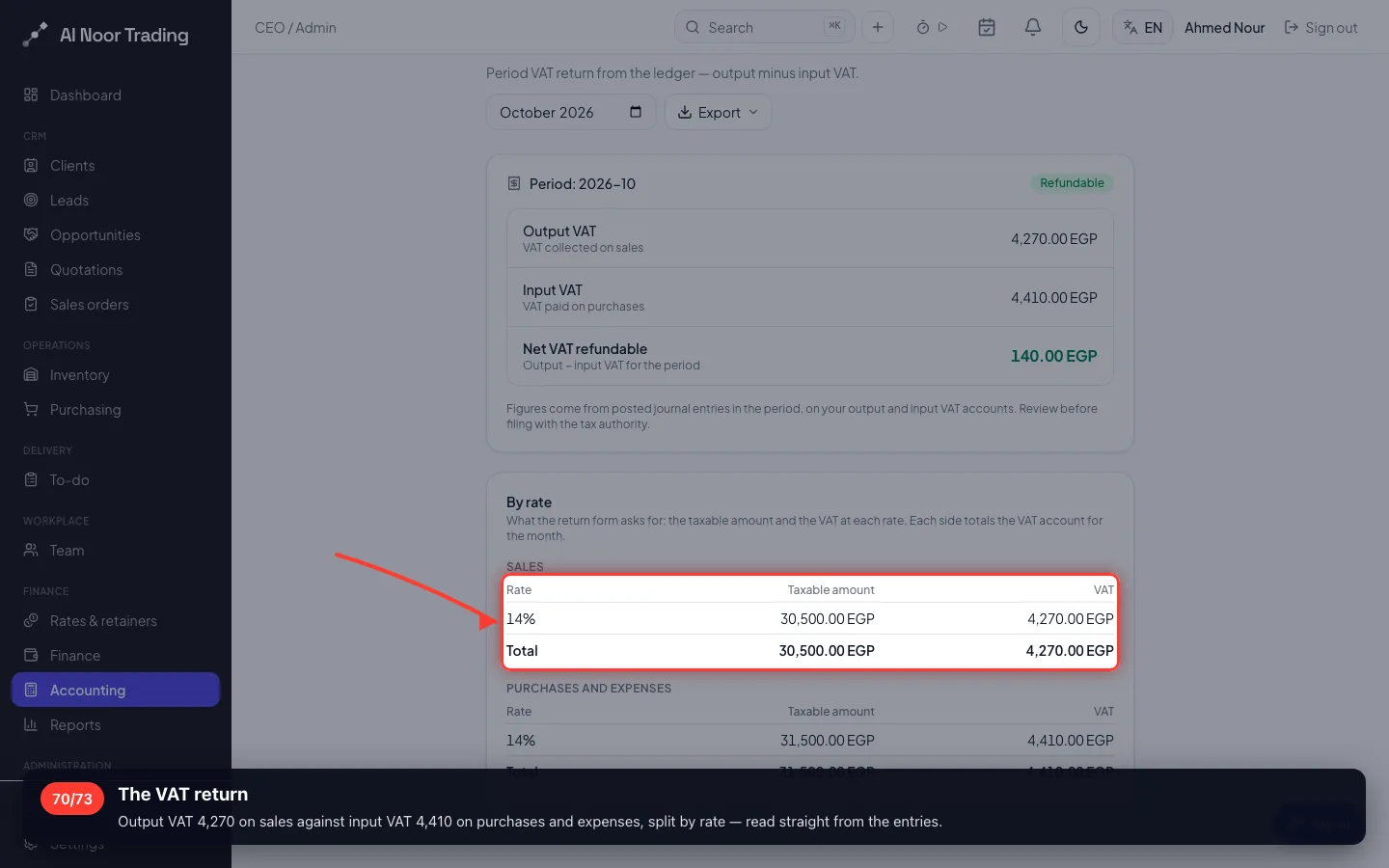Toggle dark mode with moon icon

pyautogui.click(x=1081, y=27)
